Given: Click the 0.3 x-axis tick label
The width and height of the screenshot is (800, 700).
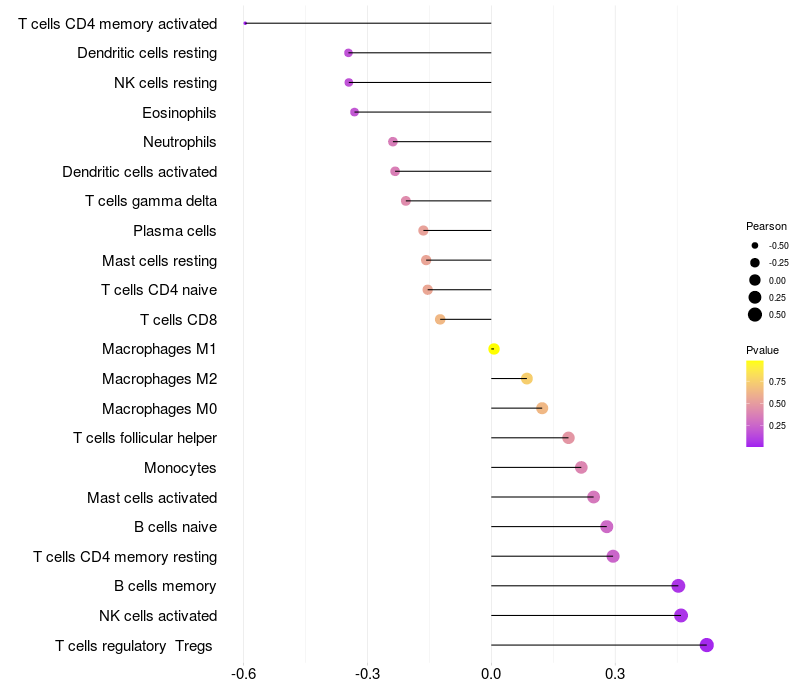Looking at the screenshot, I should pos(615,675).
